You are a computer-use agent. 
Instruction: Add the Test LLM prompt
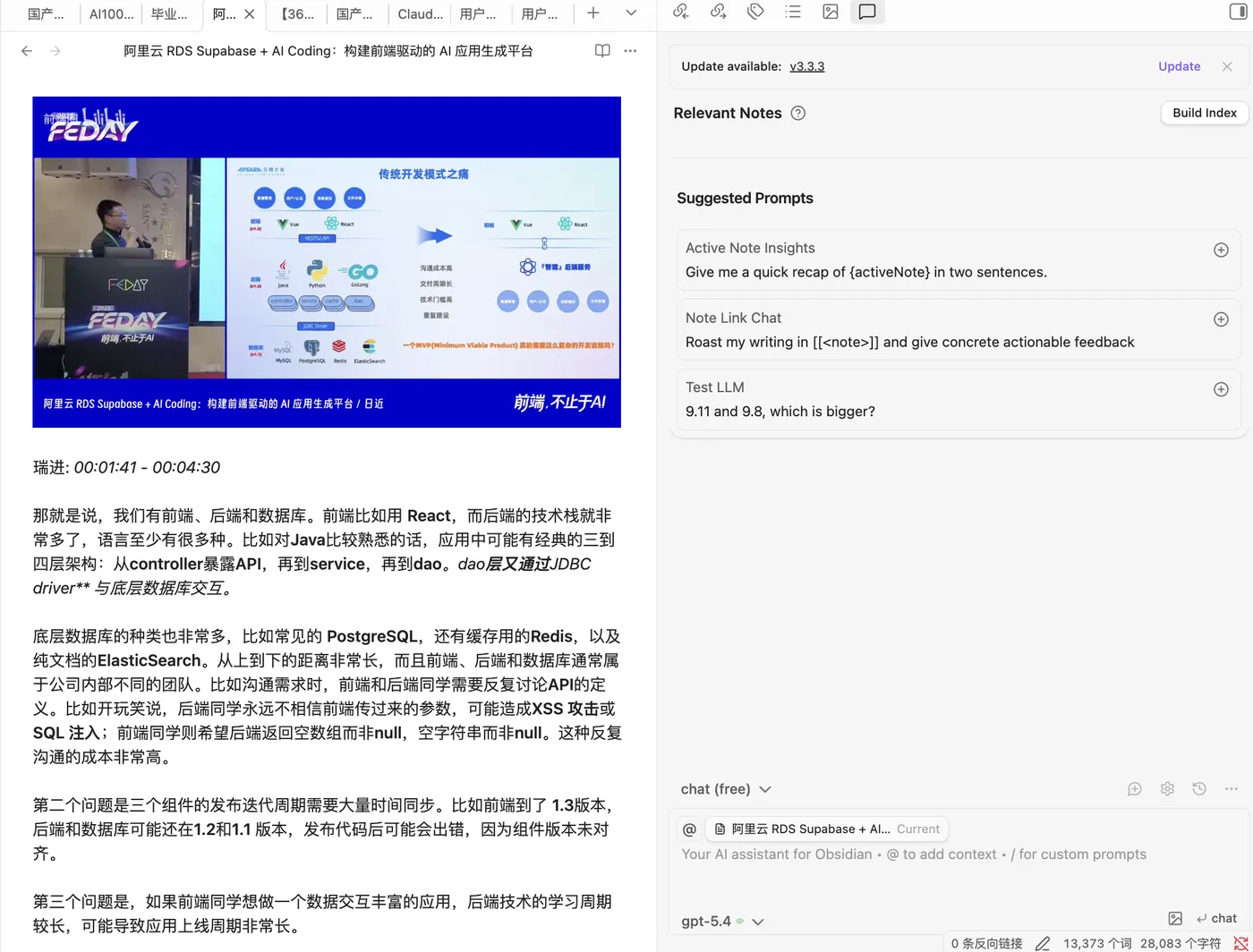click(x=1221, y=389)
